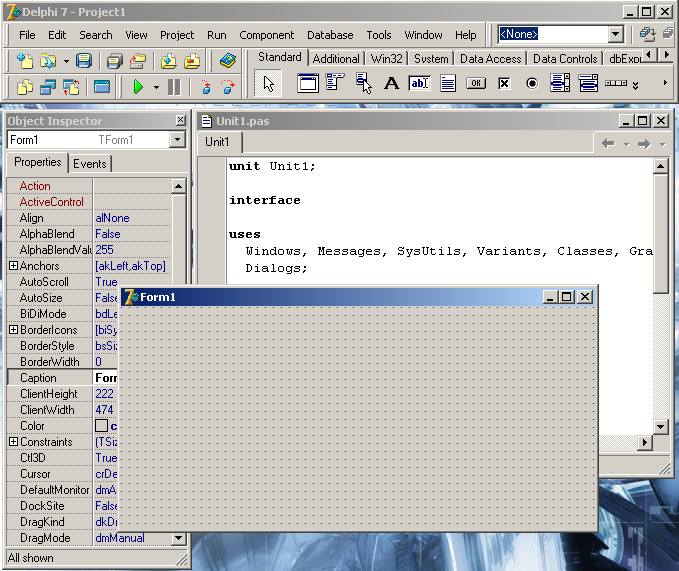Click the Save current desktop icon
This screenshot has width=679, height=571.
pos(647,34)
